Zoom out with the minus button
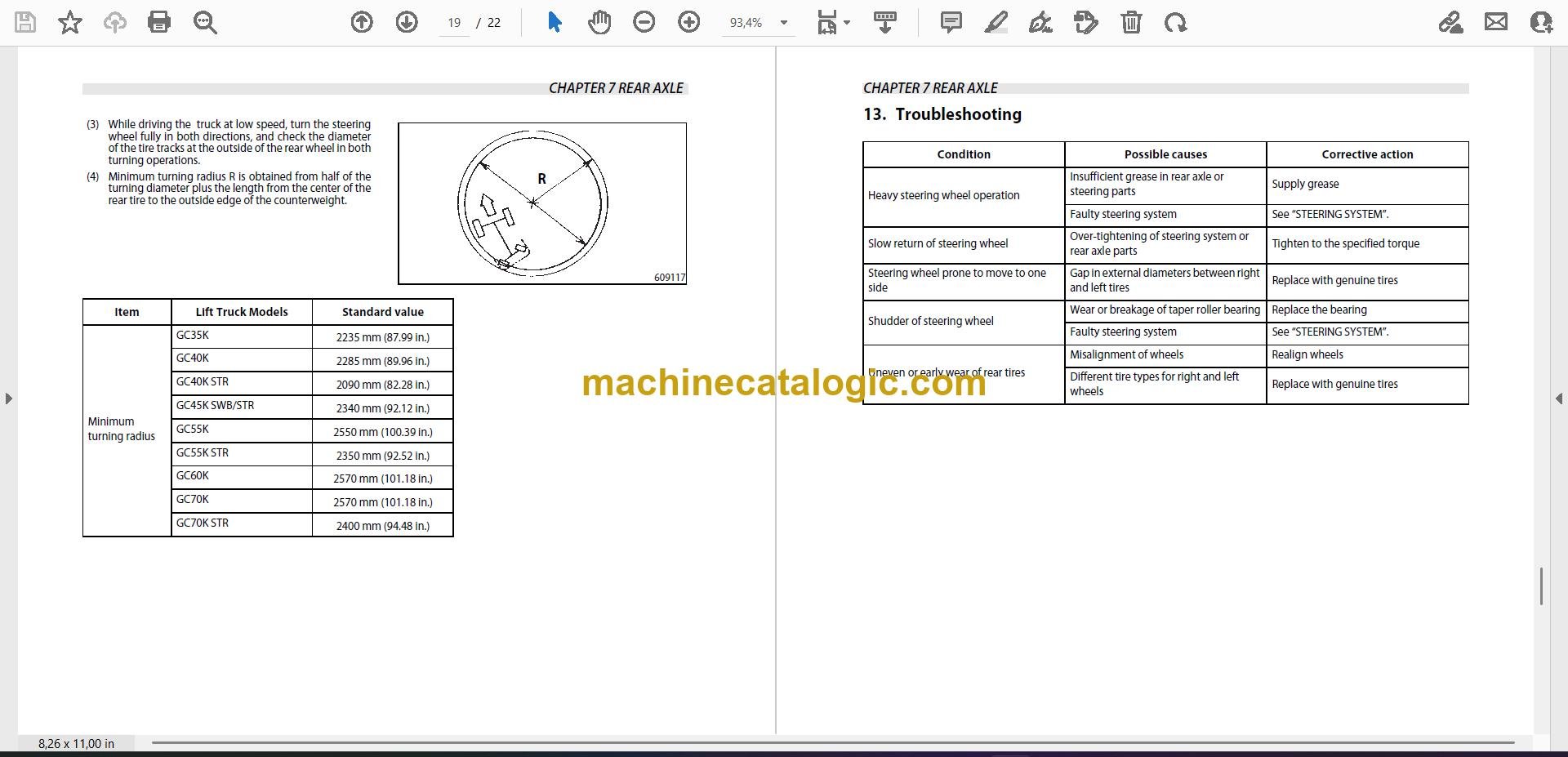This screenshot has height=757, width=1568. click(x=644, y=22)
